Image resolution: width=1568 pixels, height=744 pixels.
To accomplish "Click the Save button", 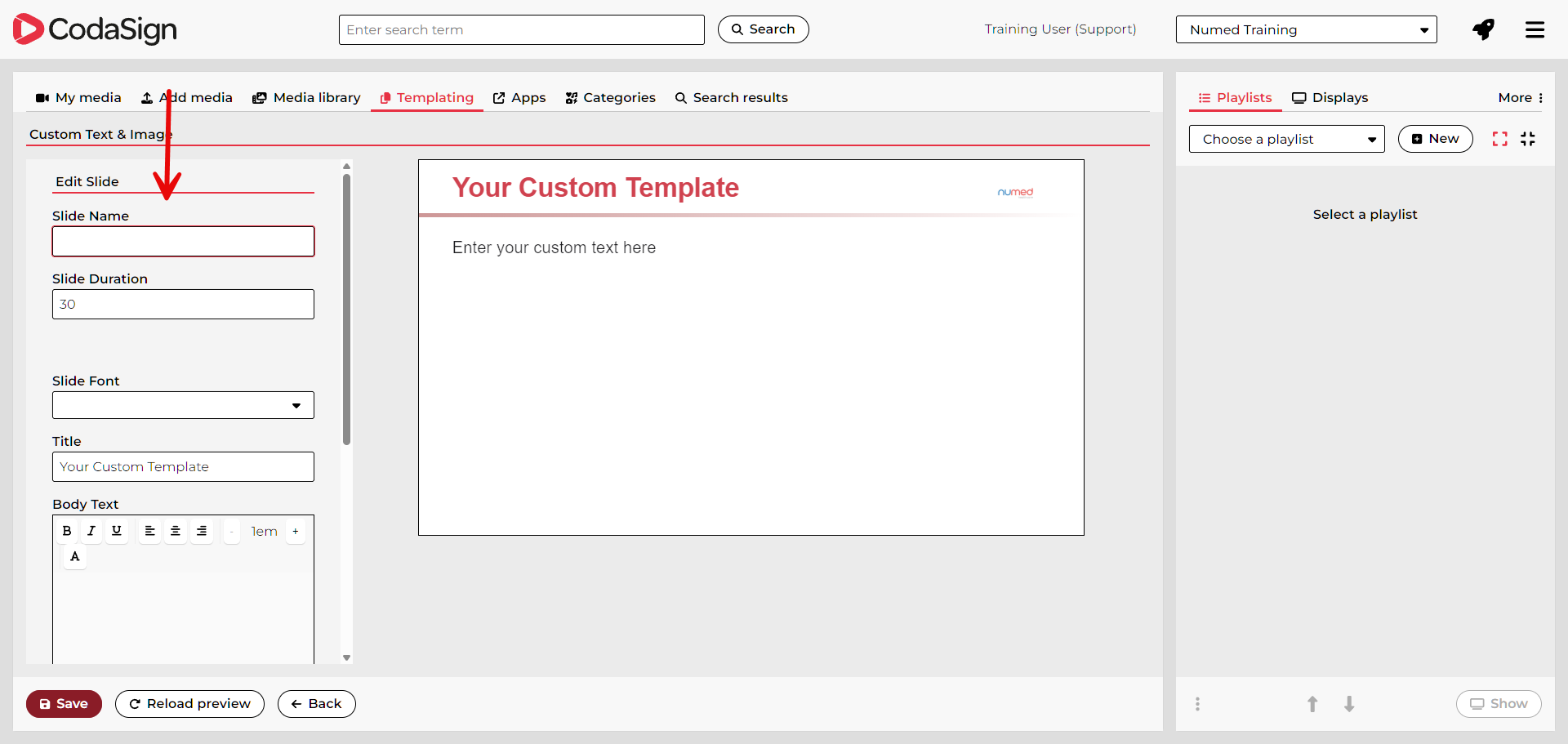I will (64, 704).
